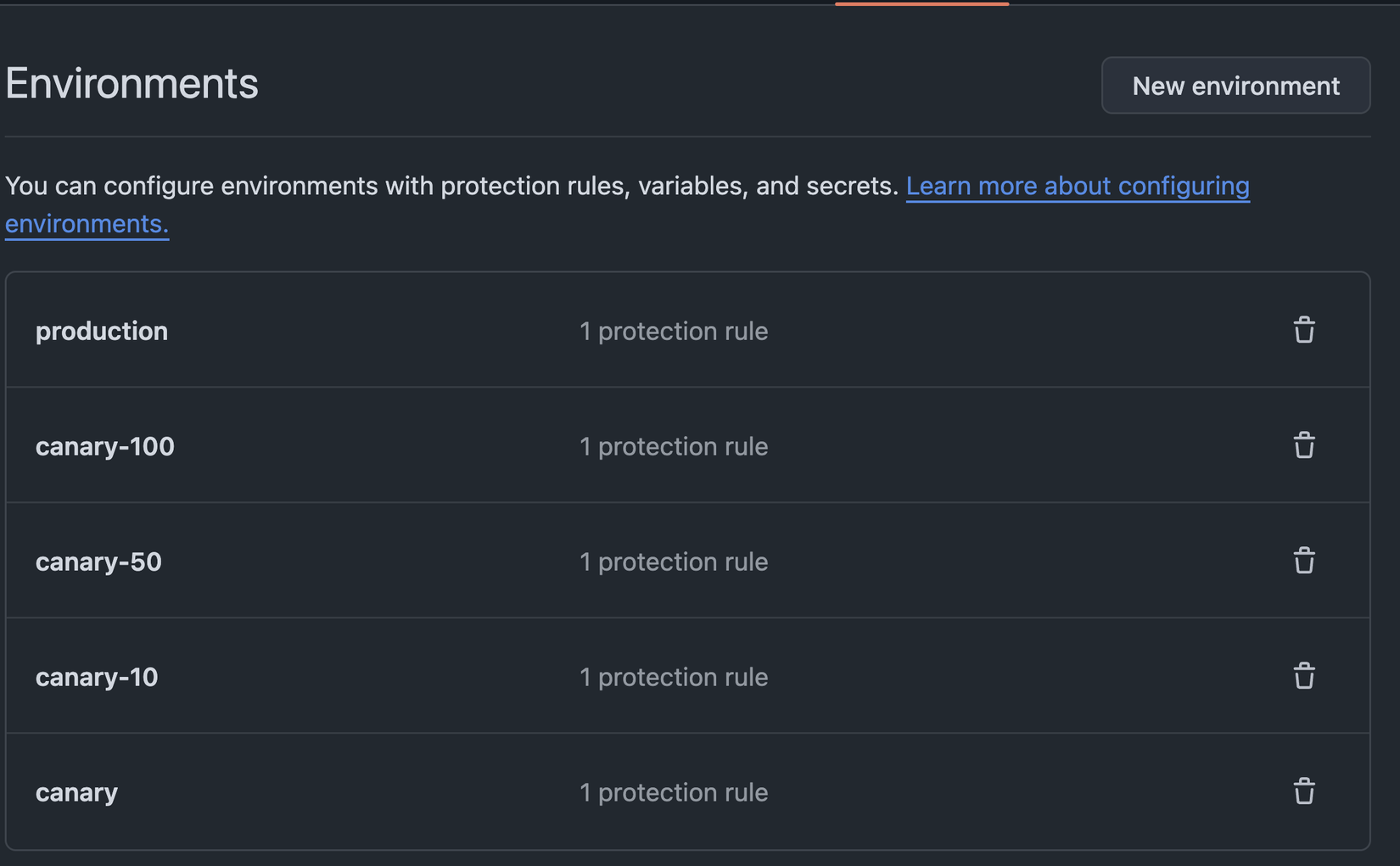
Task: Open the canary-100 environment
Action: pos(104,445)
